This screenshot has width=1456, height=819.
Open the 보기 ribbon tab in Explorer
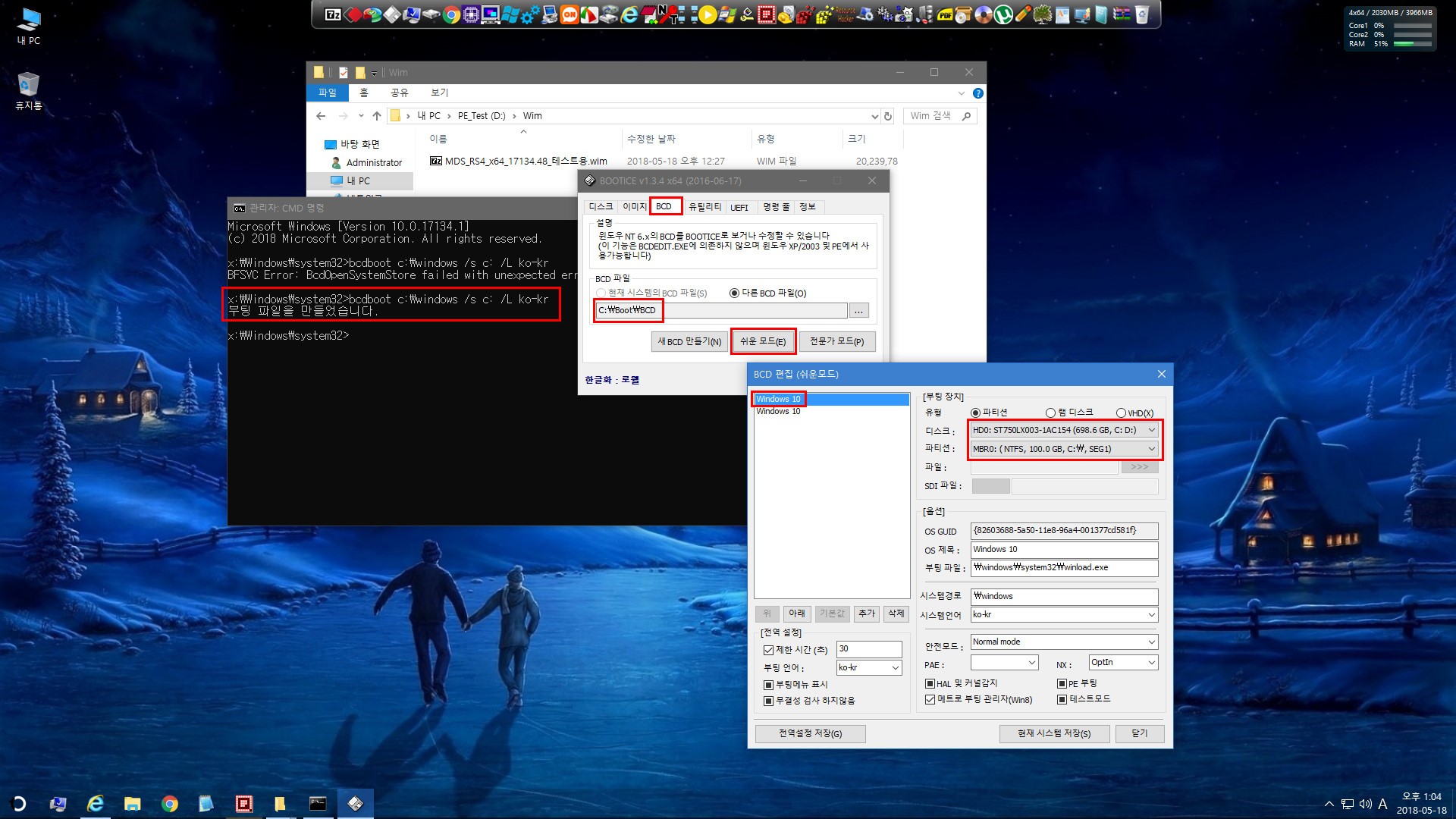click(440, 93)
